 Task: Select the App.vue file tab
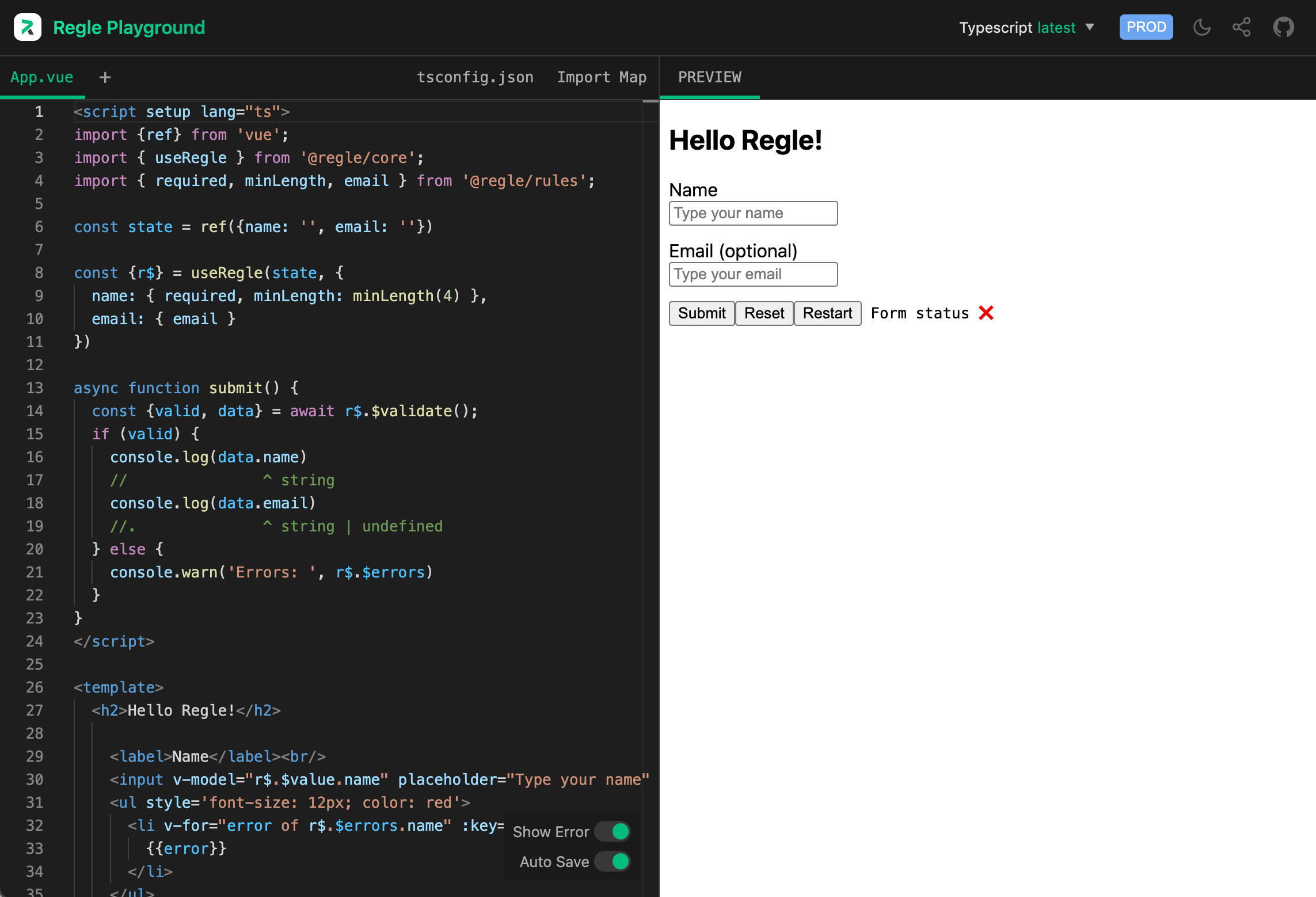(x=42, y=77)
